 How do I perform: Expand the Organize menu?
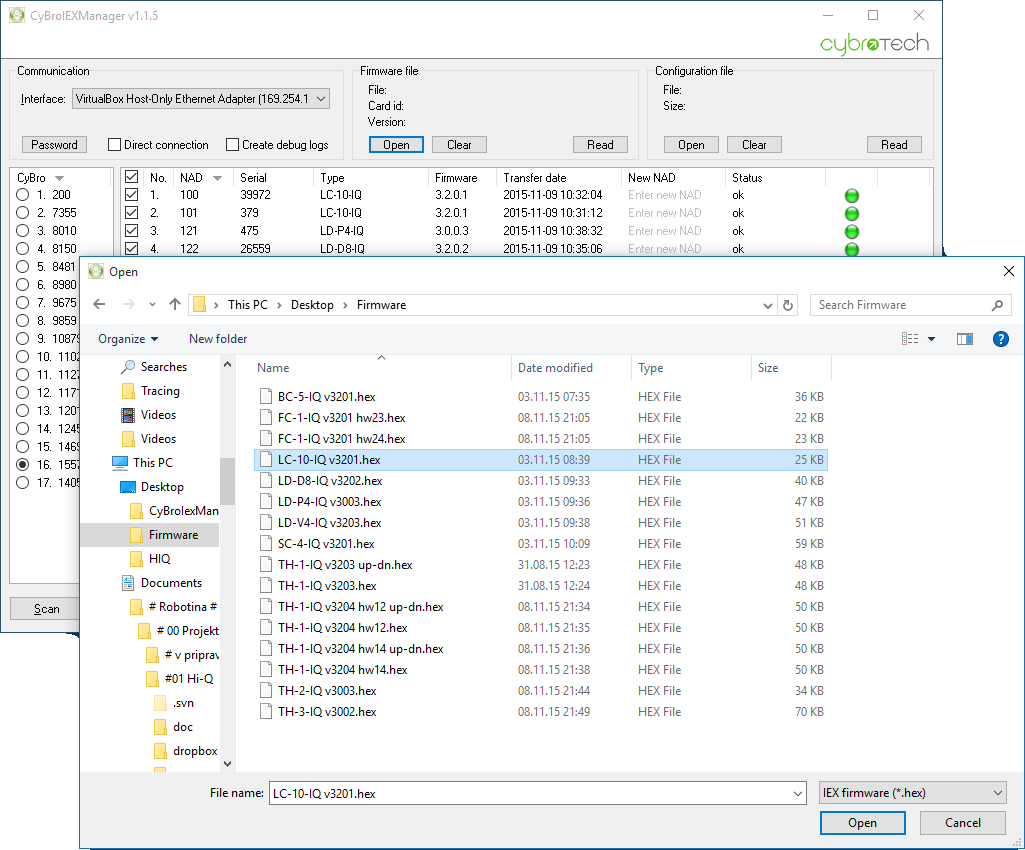pos(128,339)
